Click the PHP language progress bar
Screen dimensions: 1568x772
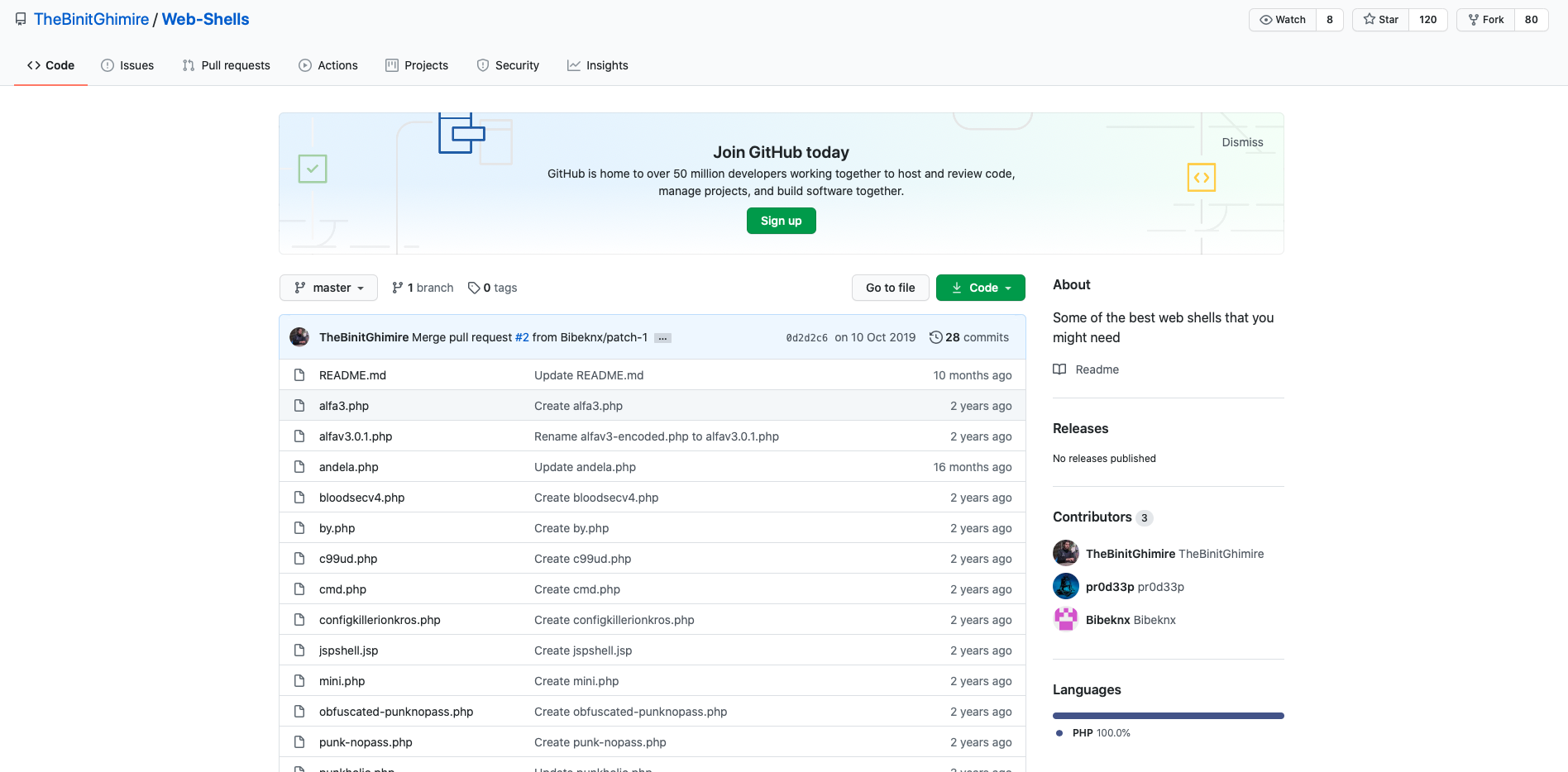[x=1169, y=716]
